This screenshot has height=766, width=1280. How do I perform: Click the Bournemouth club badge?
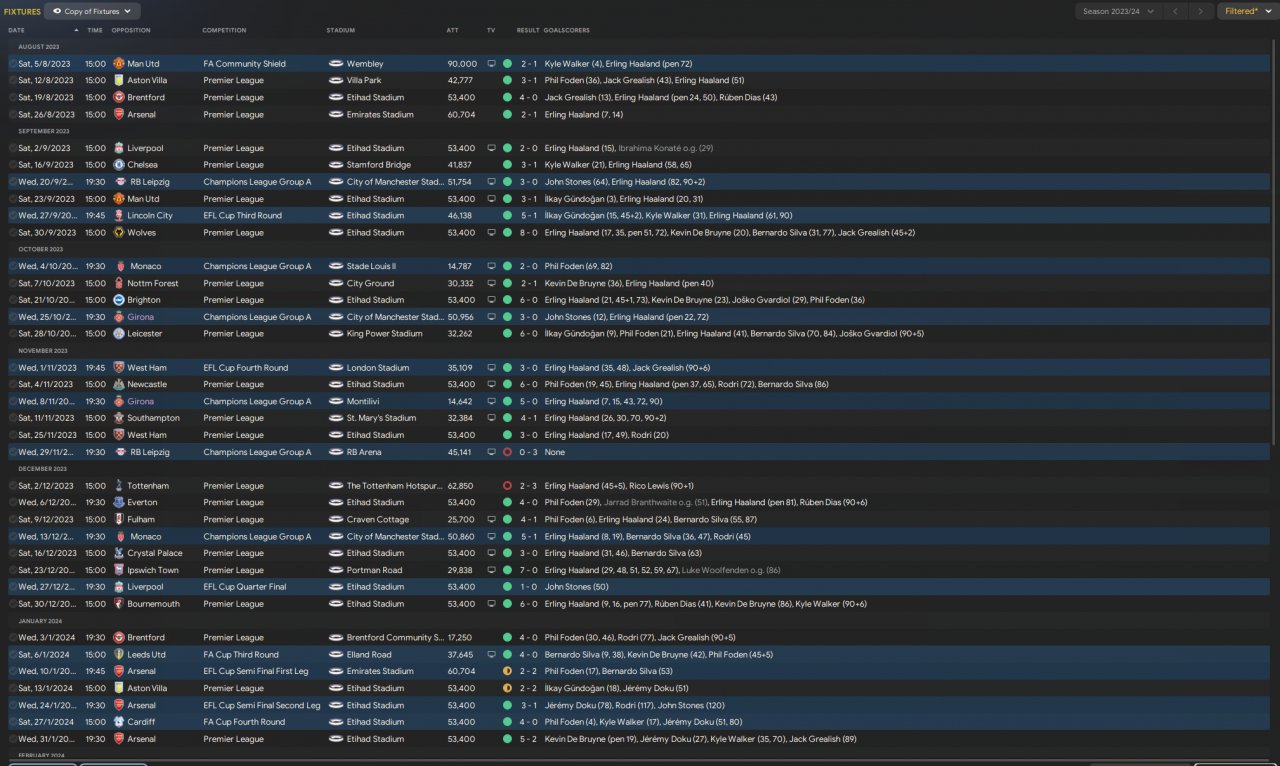[x=119, y=604]
